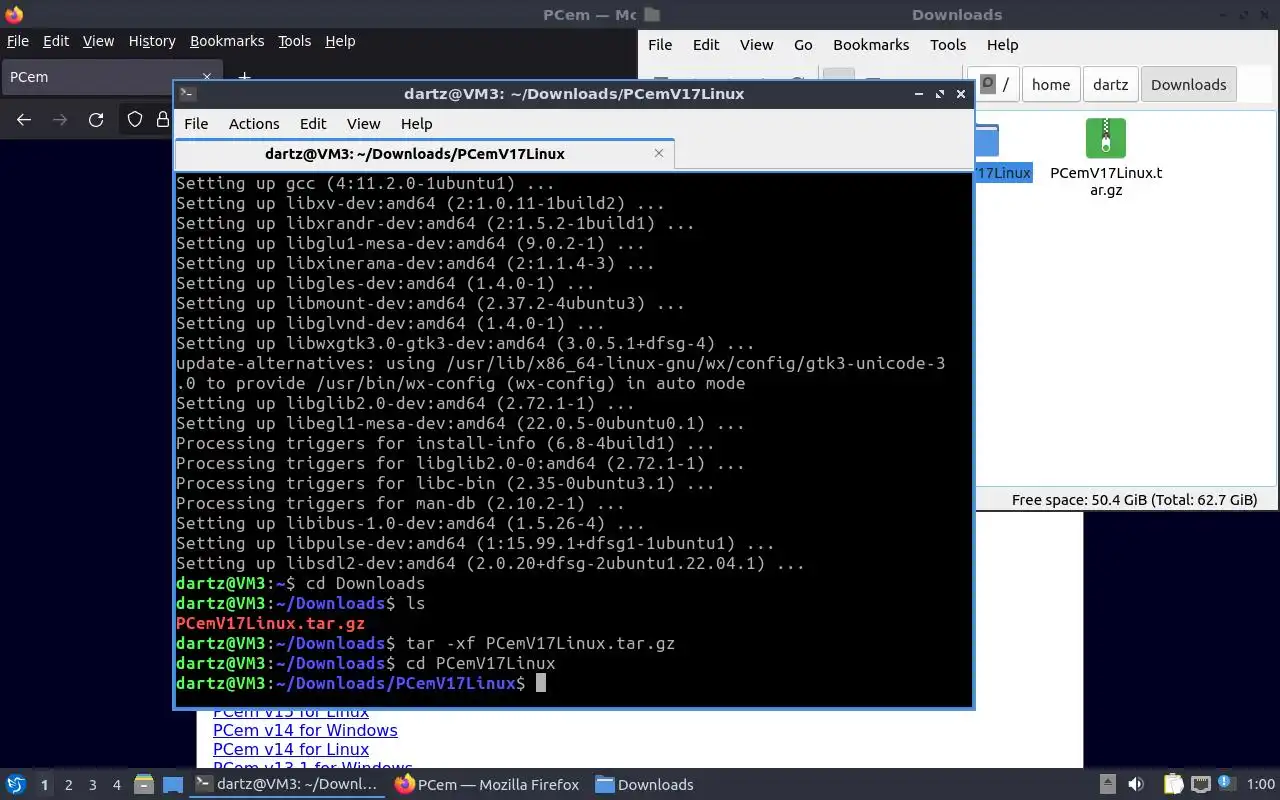Viewport: 1280px width, 800px height.
Task: Close the PCem Firefox tab
Action: pyautogui.click(x=207, y=76)
